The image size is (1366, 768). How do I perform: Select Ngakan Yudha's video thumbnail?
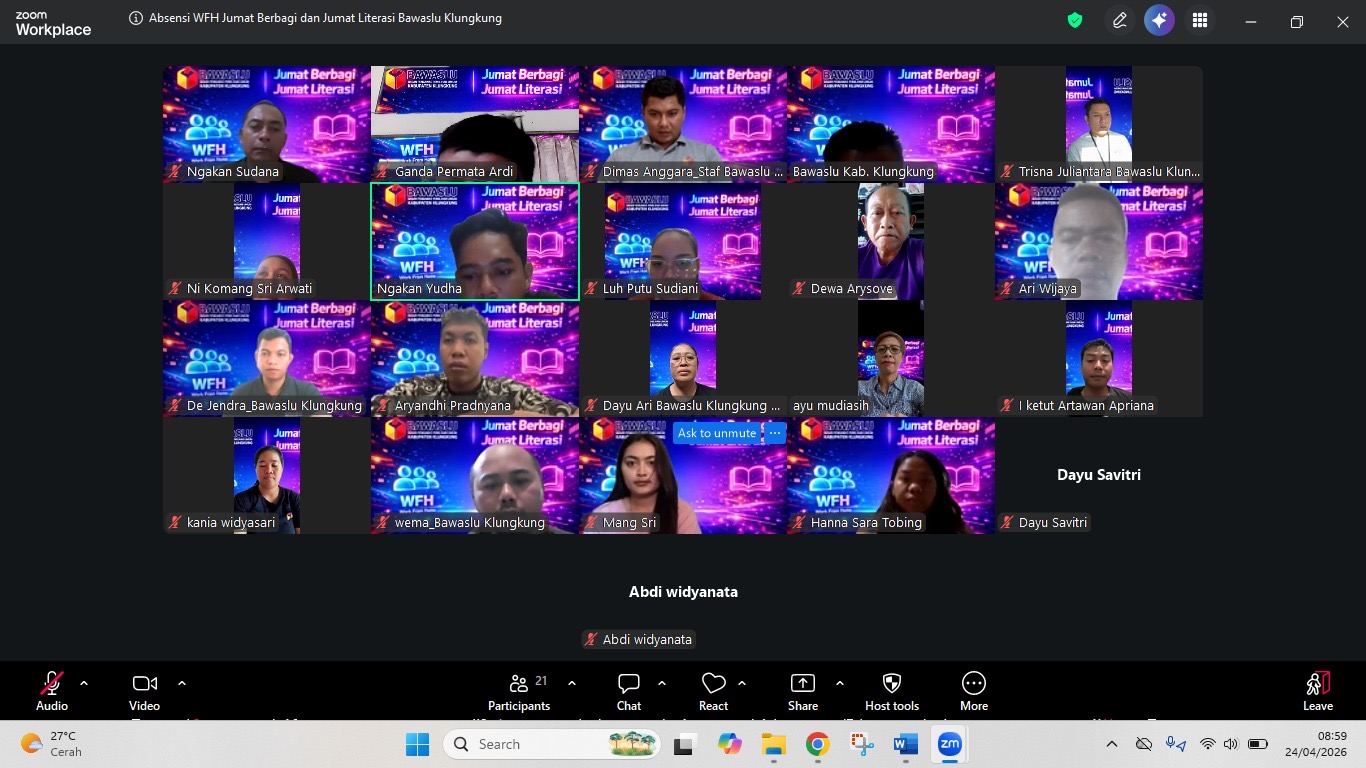[474, 240]
